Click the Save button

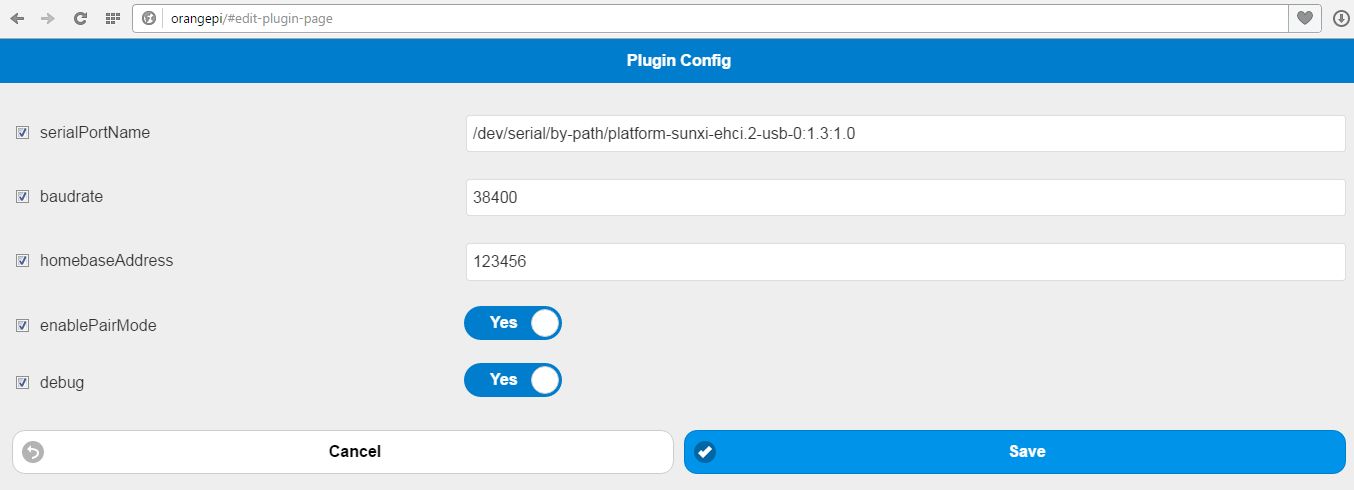[x=1015, y=452]
